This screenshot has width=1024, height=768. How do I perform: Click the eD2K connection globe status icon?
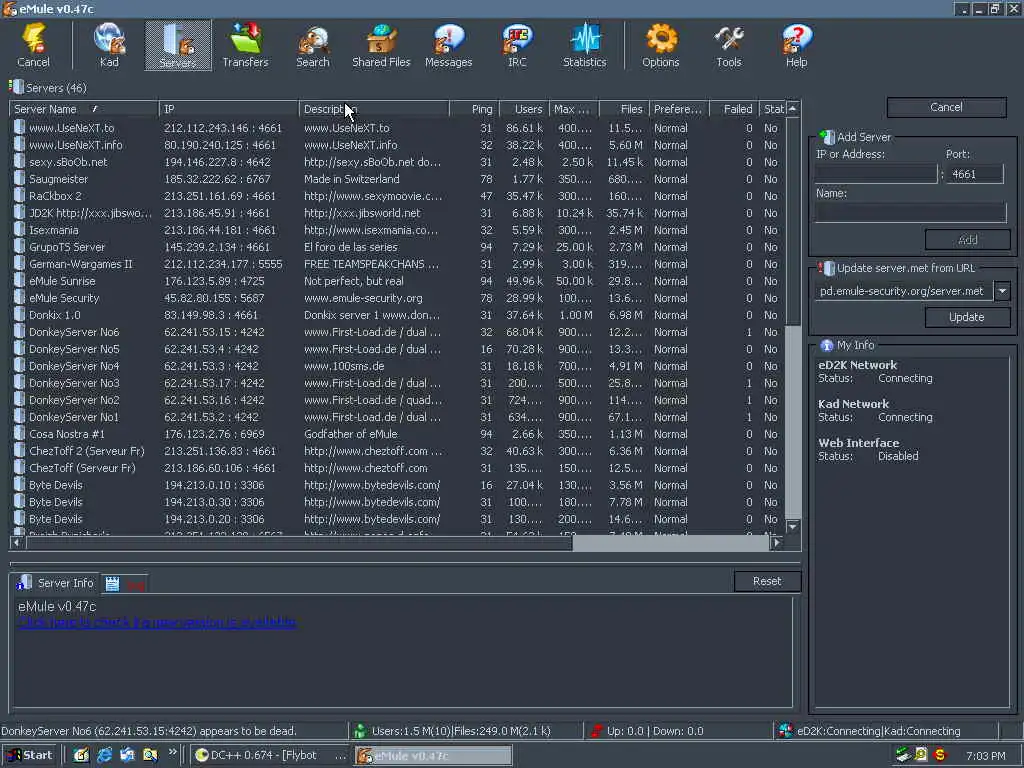tap(786, 731)
